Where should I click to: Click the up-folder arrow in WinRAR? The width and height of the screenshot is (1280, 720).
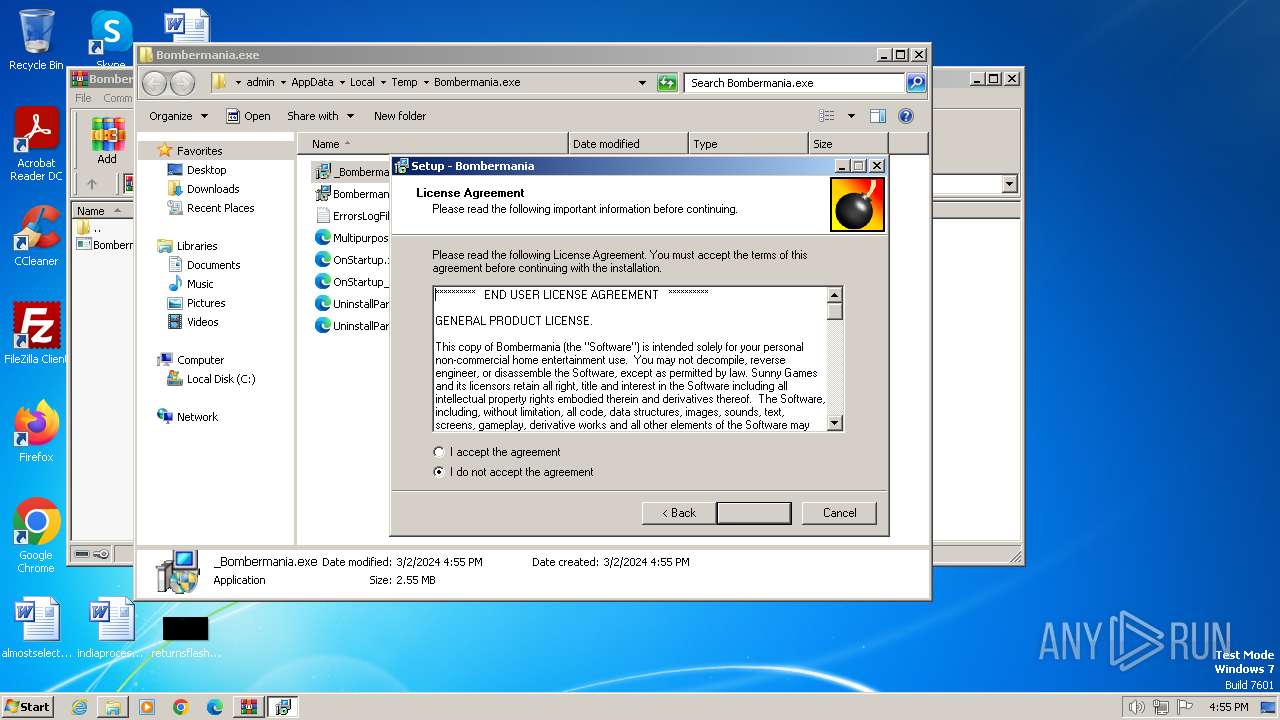tap(91, 184)
